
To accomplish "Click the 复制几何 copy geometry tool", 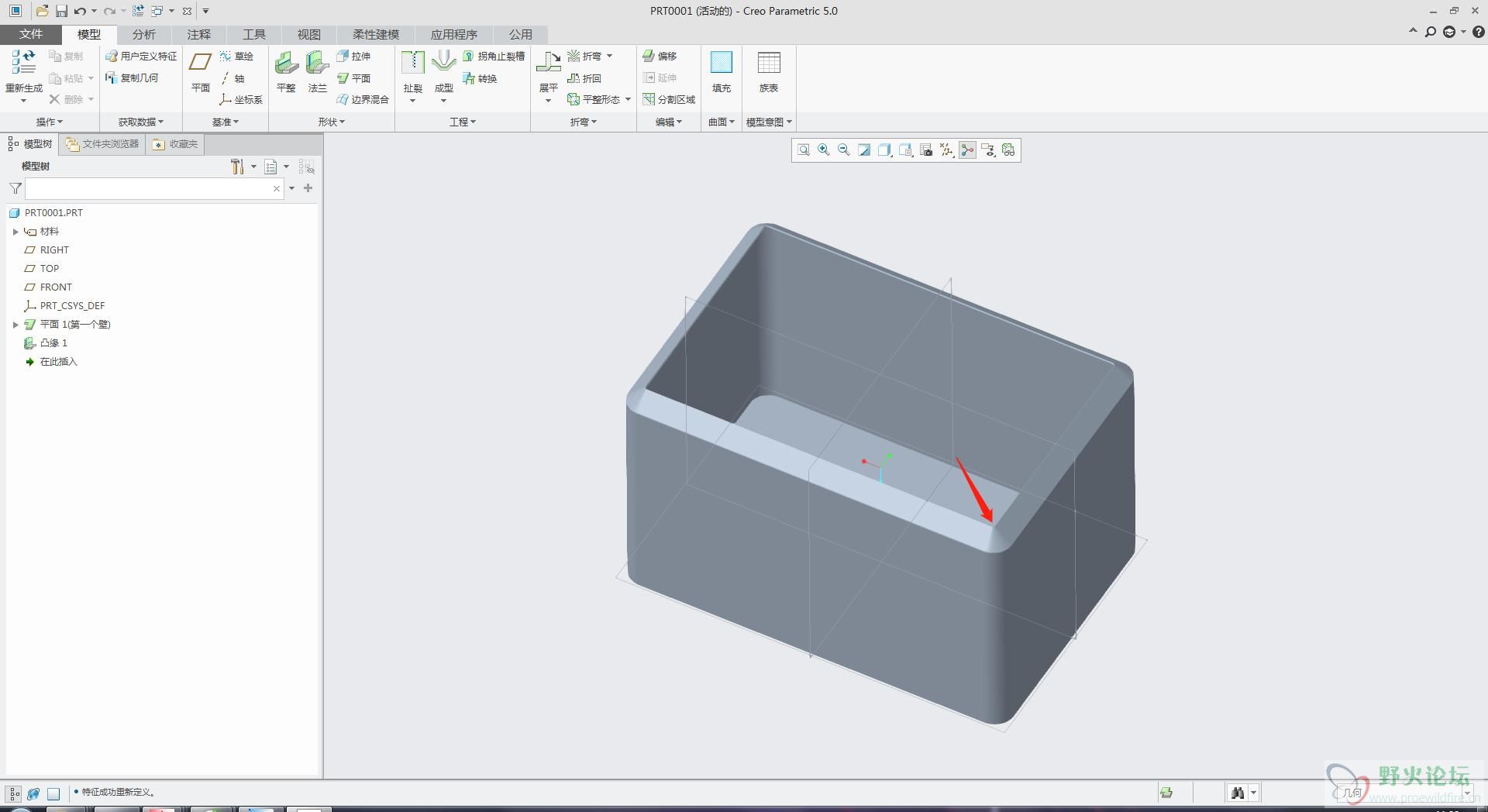I will pos(133,77).
